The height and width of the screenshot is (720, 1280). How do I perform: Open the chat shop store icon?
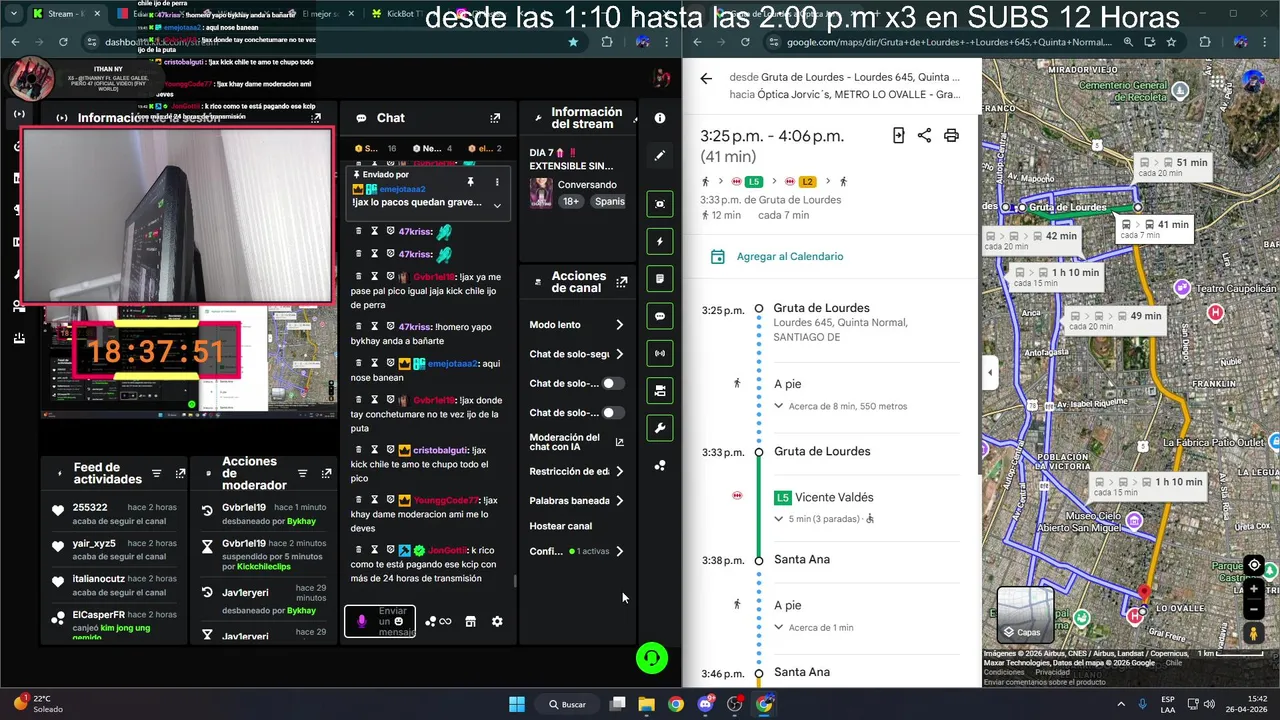click(x=470, y=621)
